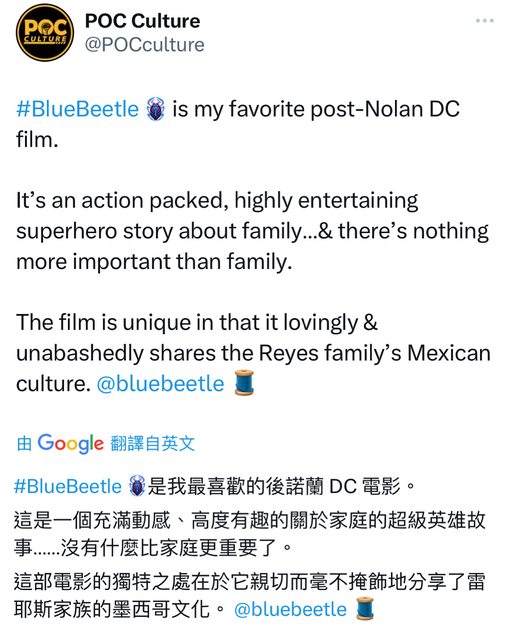Click the 'favorite post-Nolan DC film' sentence

(238, 124)
